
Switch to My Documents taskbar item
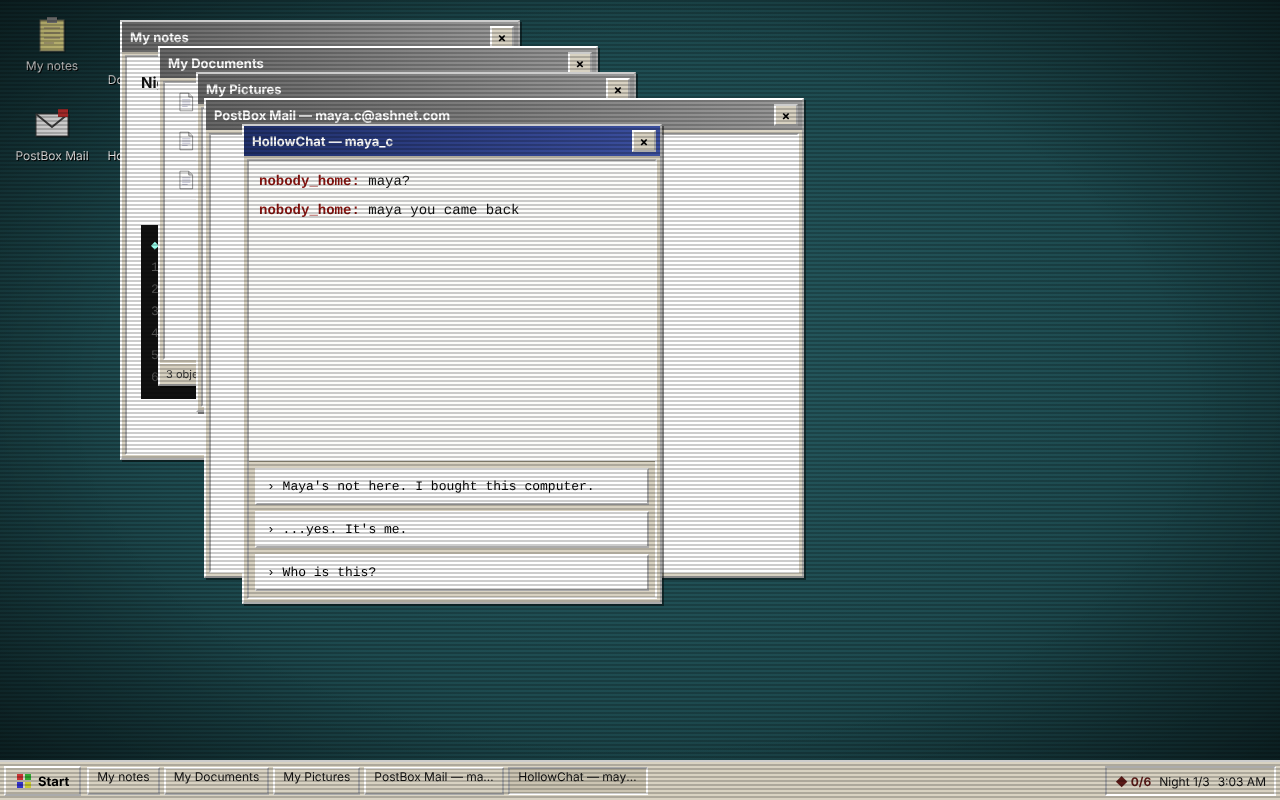coord(216,781)
